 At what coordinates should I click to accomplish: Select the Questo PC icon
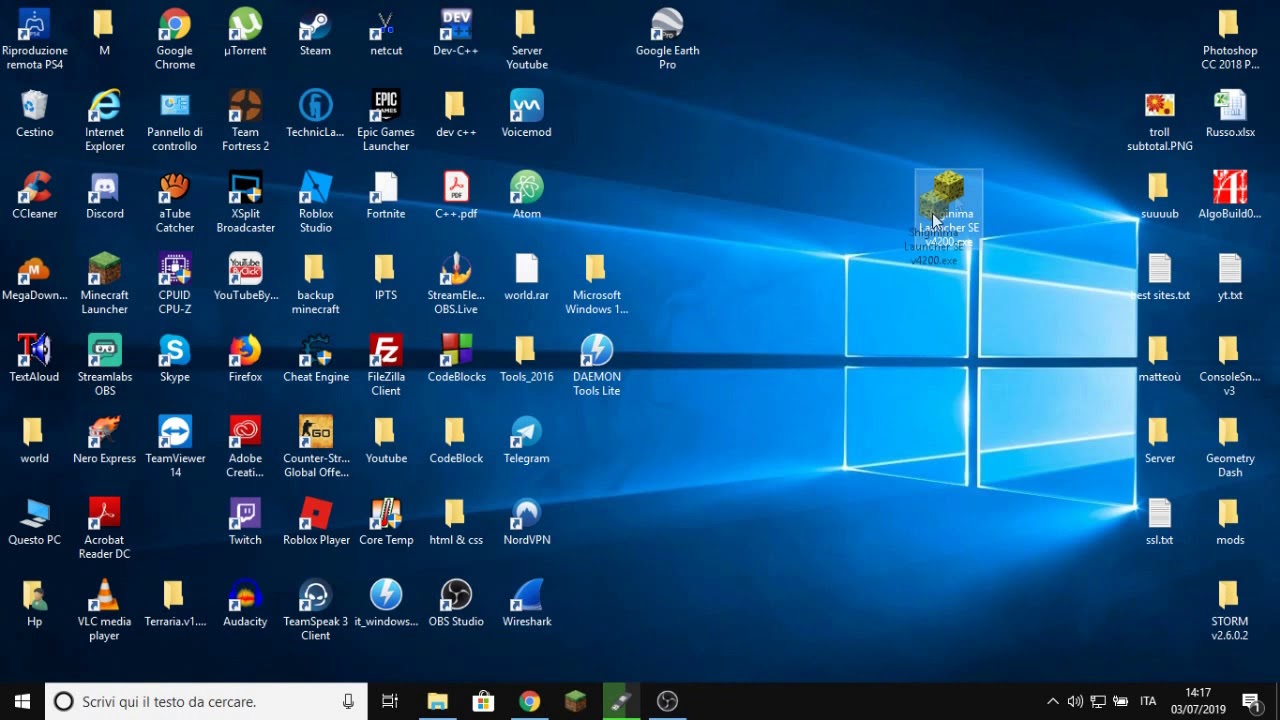[35, 522]
